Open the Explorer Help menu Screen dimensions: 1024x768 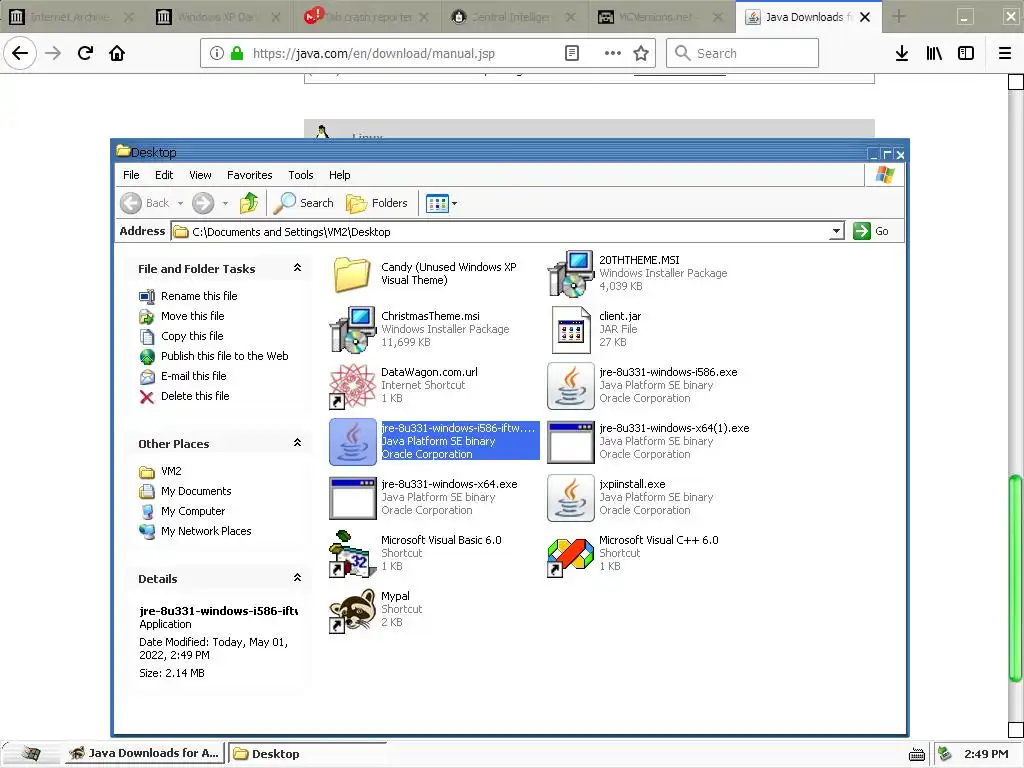[x=340, y=175]
